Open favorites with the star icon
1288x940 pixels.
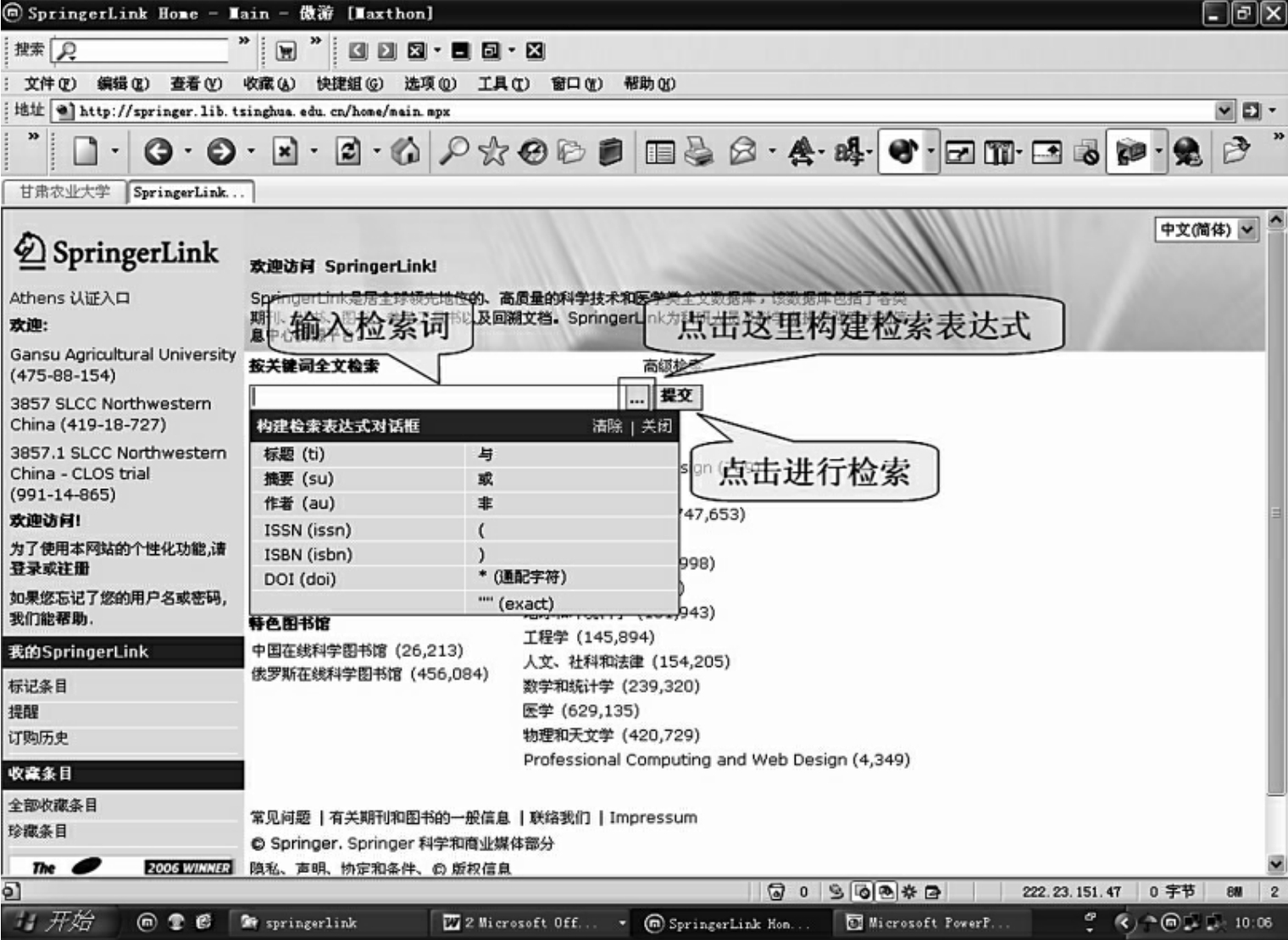(493, 152)
